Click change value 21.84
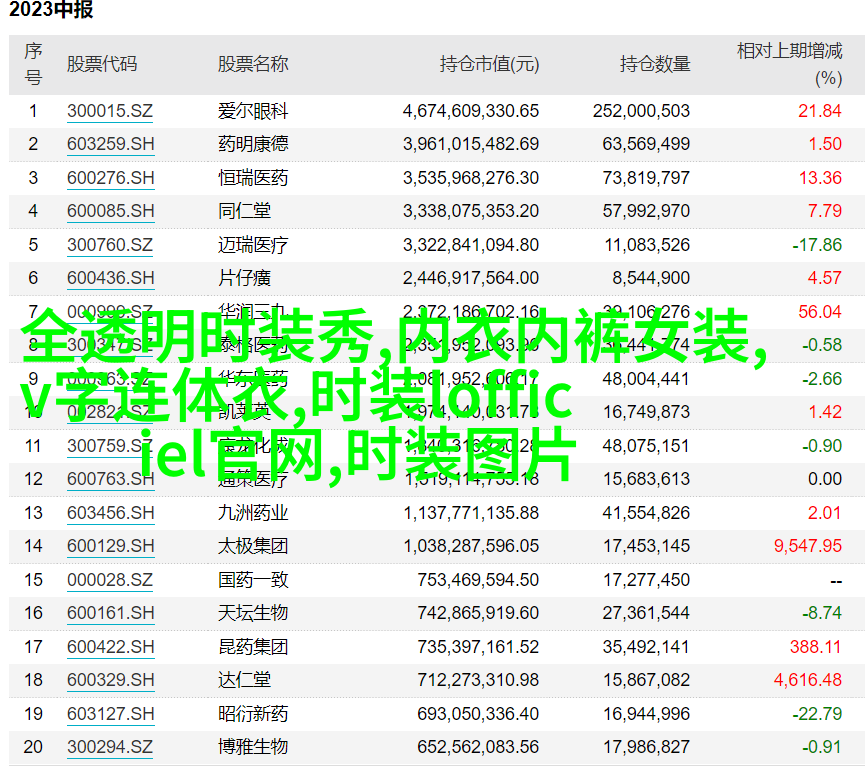Image resolution: width=865 pixels, height=776 pixels. (x=820, y=111)
